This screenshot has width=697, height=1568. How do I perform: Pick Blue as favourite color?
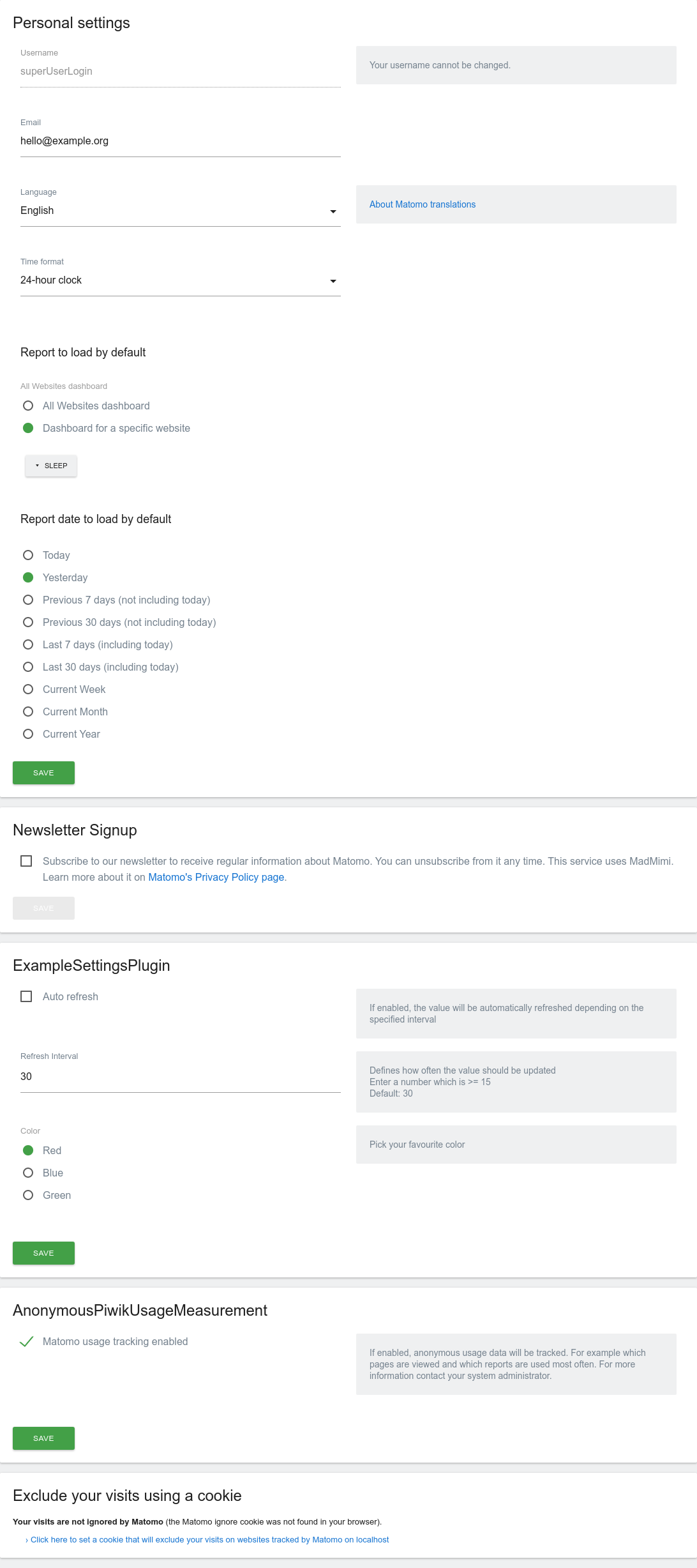click(x=28, y=1173)
